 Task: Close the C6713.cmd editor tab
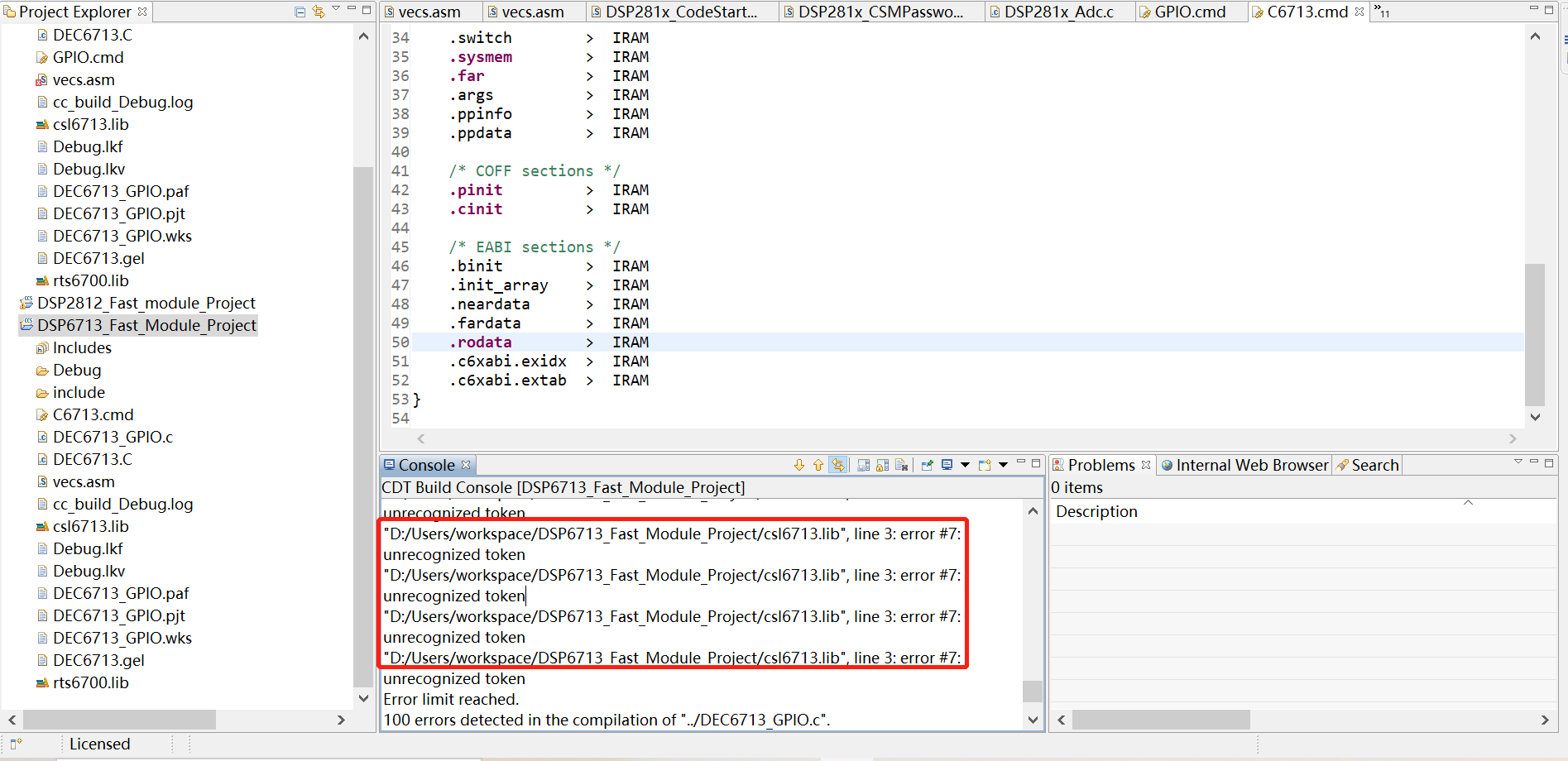(x=1359, y=12)
